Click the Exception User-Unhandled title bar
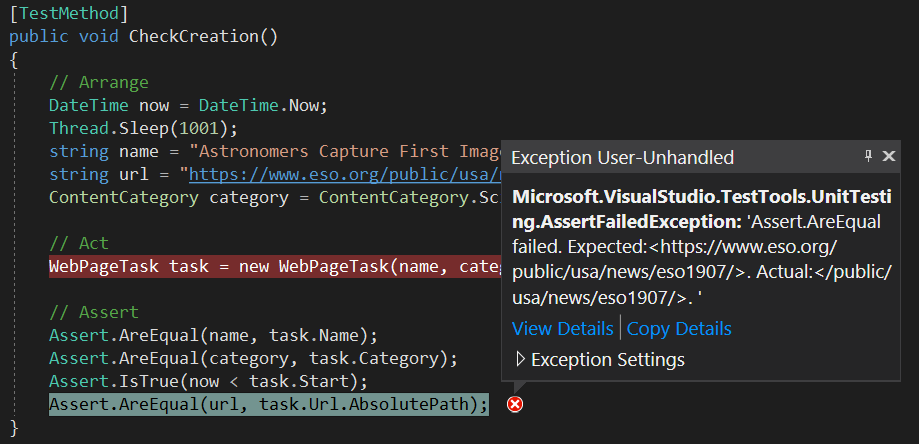Viewport: 919px width, 444px height. 700,157
